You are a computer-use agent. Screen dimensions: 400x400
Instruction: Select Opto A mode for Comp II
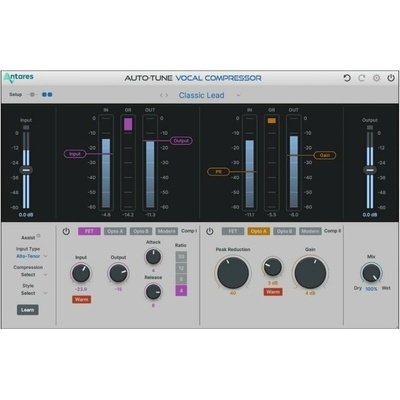click(x=259, y=231)
